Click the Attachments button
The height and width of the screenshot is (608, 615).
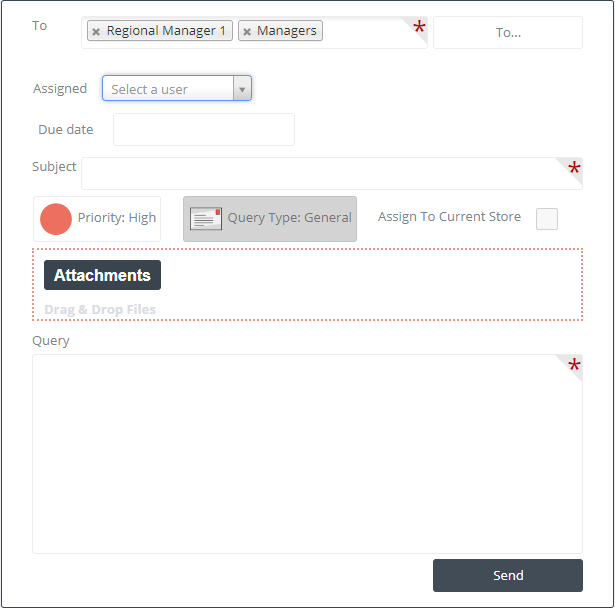point(102,275)
